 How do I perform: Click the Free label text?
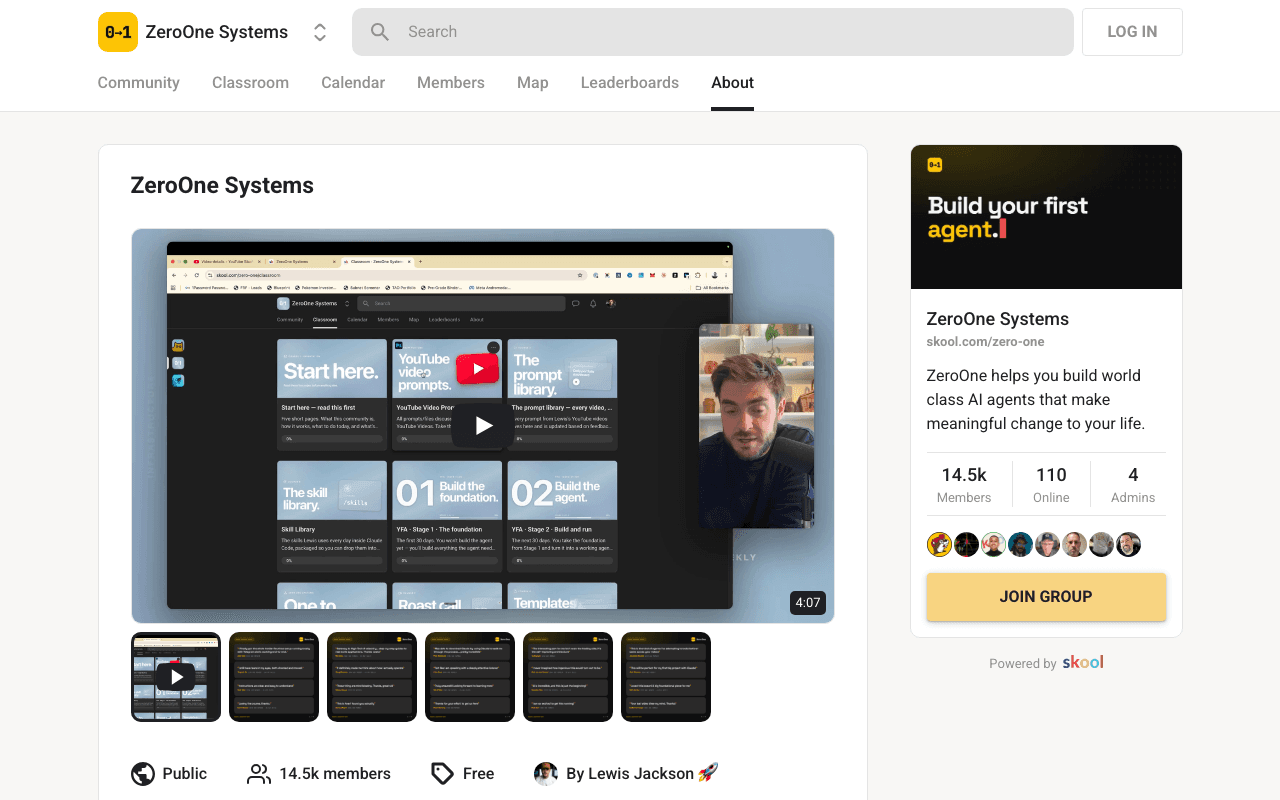tap(478, 774)
